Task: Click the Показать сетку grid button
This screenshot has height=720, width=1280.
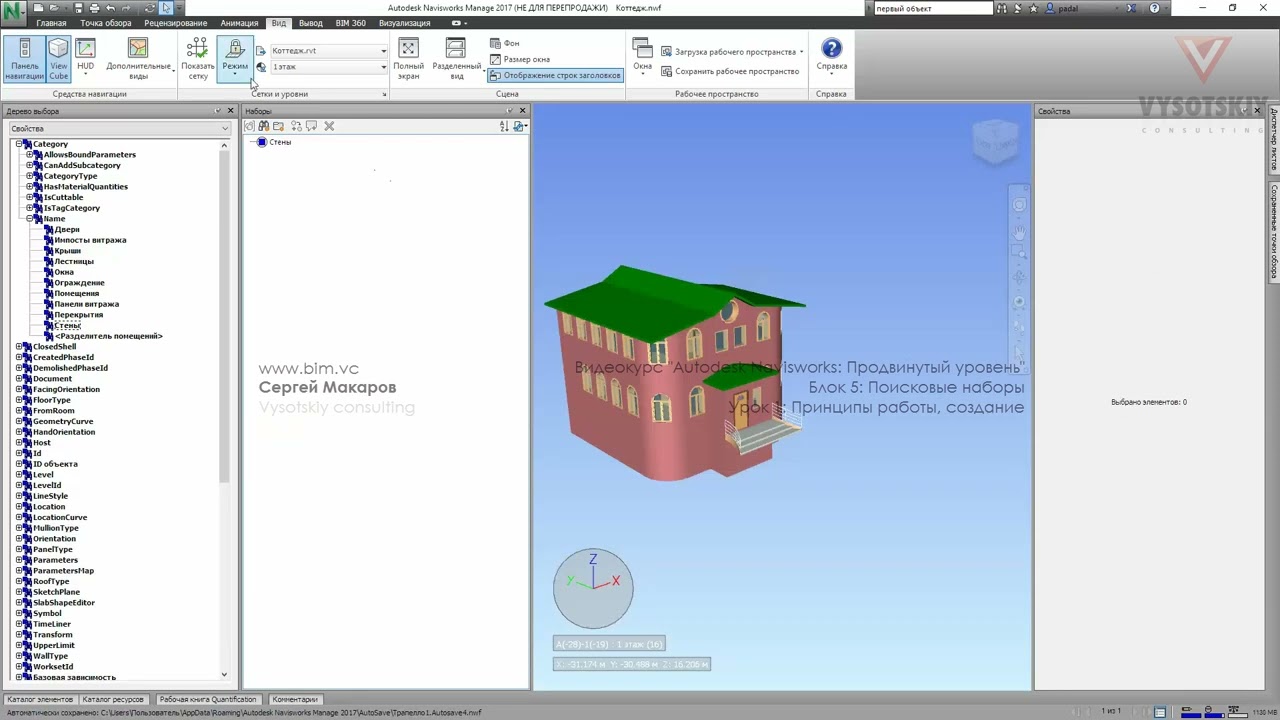Action: 198,59
